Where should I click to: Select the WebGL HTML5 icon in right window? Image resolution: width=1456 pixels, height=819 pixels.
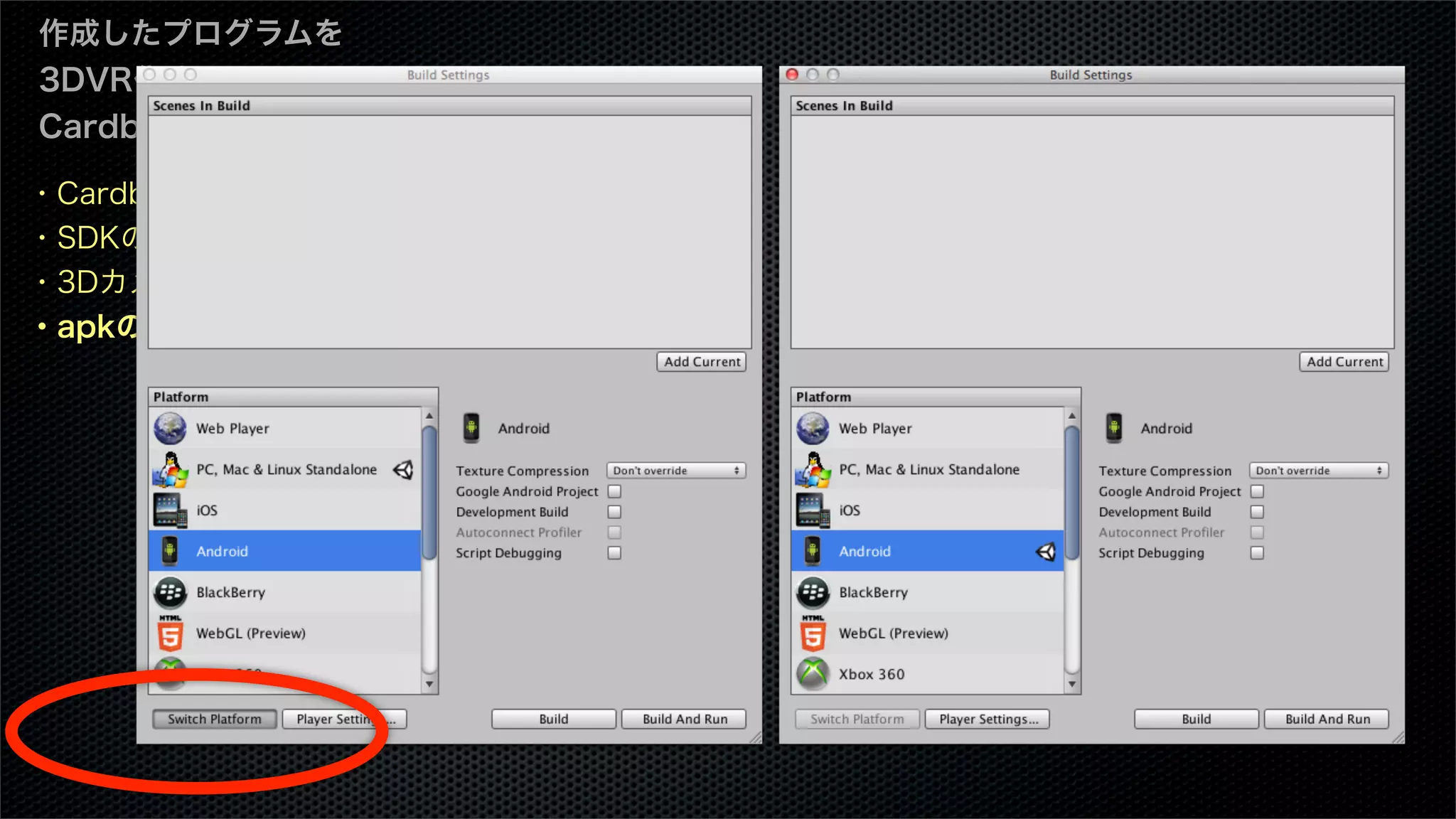pyautogui.click(x=813, y=633)
